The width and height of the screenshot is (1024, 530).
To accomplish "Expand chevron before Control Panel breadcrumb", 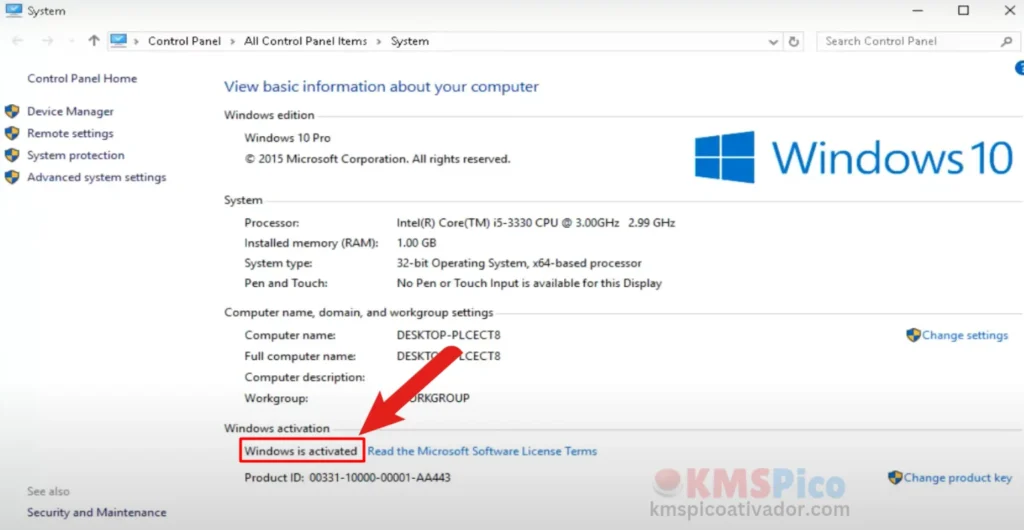I will click(x=136, y=41).
